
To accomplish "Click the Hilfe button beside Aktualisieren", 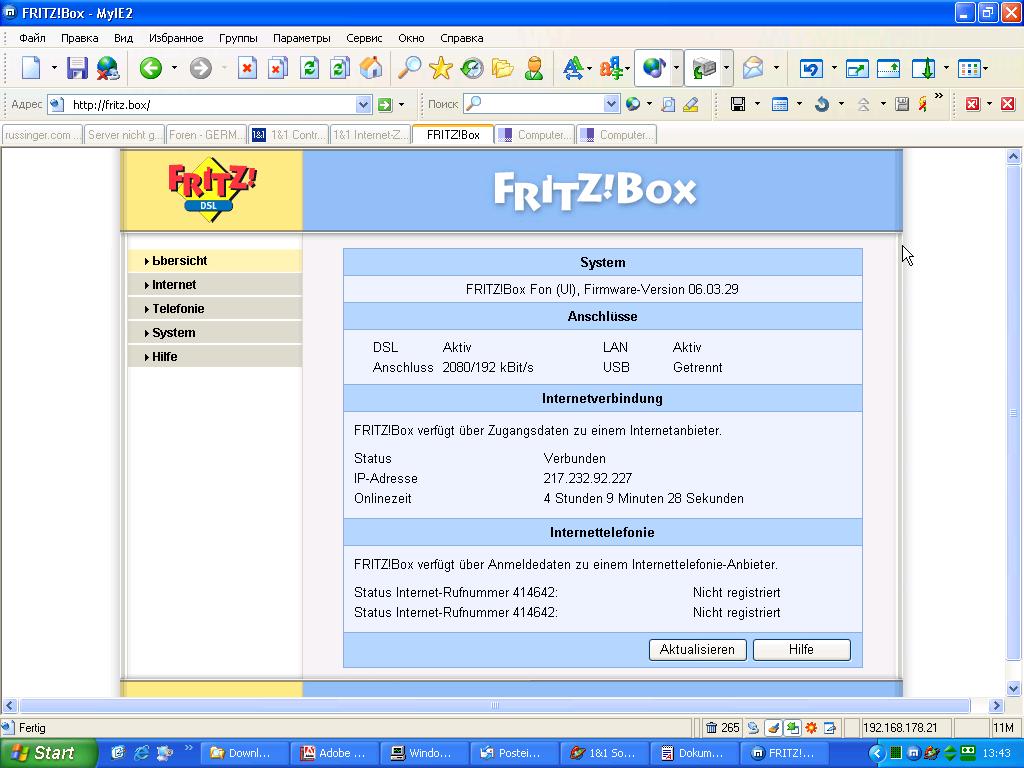I will pyautogui.click(x=801, y=650).
